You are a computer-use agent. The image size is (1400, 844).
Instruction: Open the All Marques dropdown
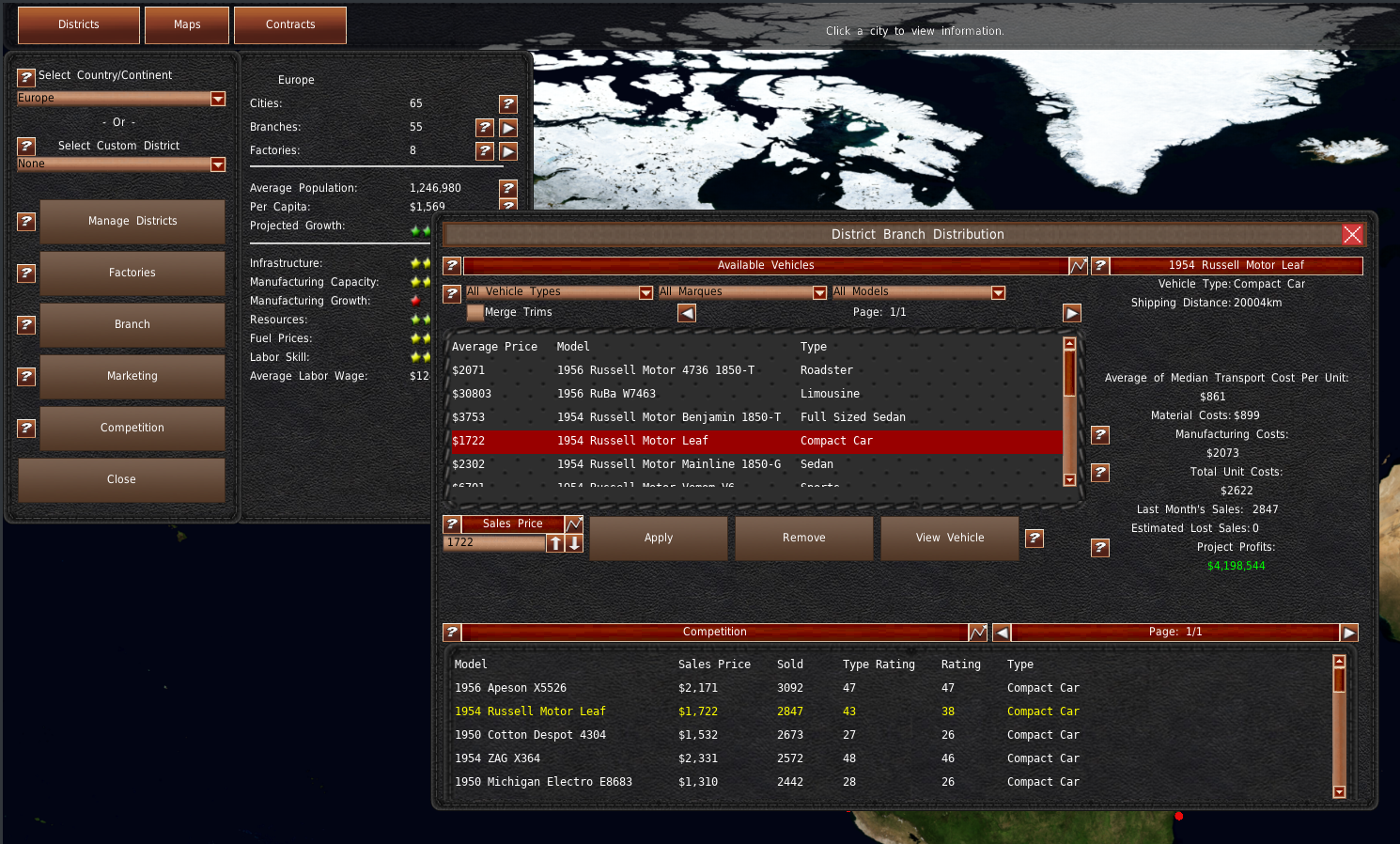(x=819, y=293)
